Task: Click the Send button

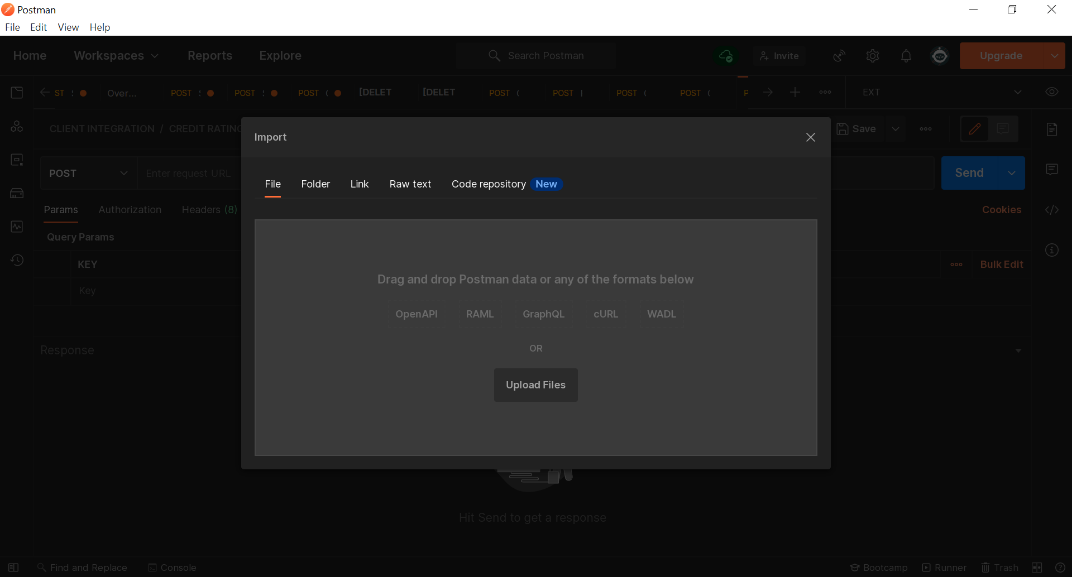Action: [x=969, y=173]
